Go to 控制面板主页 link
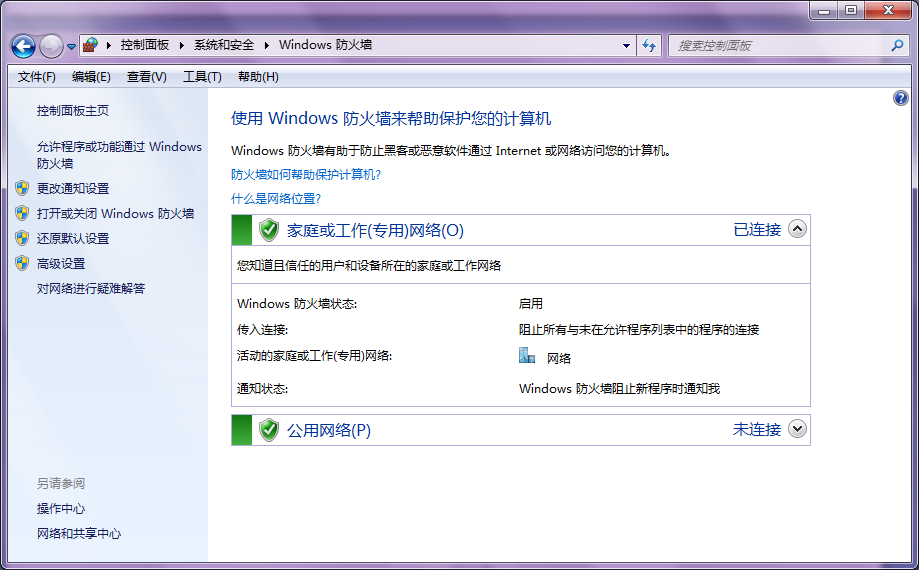This screenshot has width=919, height=570. click(73, 110)
